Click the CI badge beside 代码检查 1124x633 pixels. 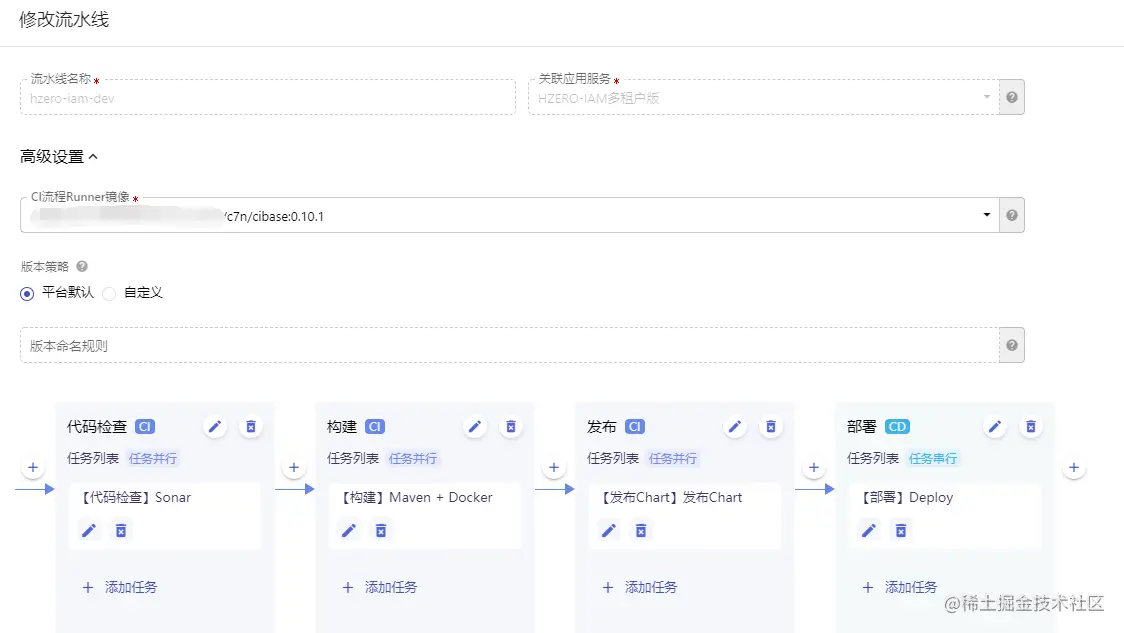point(145,427)
